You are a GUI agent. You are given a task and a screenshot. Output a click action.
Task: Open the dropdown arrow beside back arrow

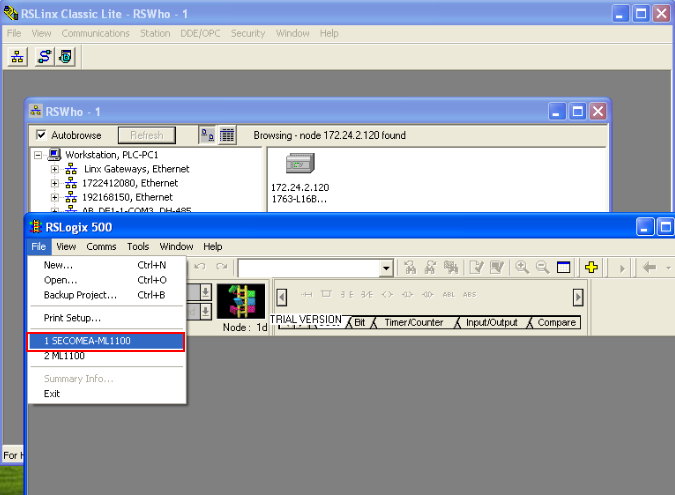[x=668, y=268]
